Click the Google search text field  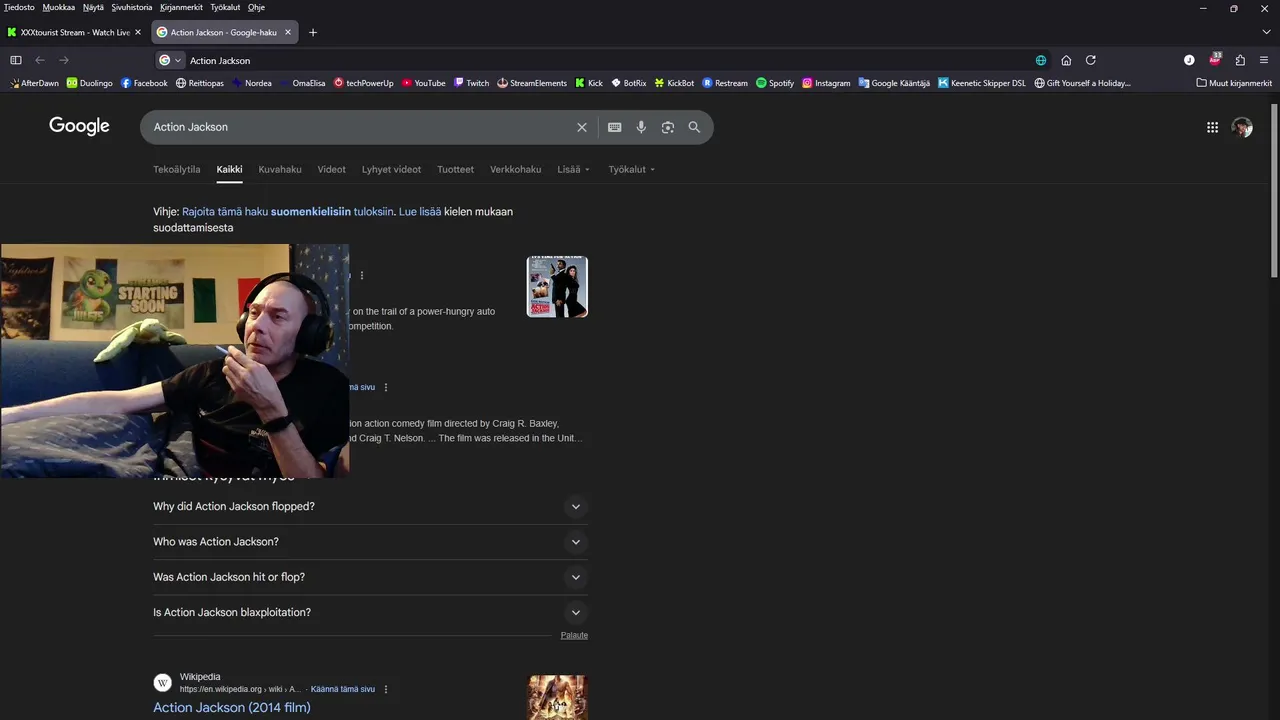coord(360,127)
